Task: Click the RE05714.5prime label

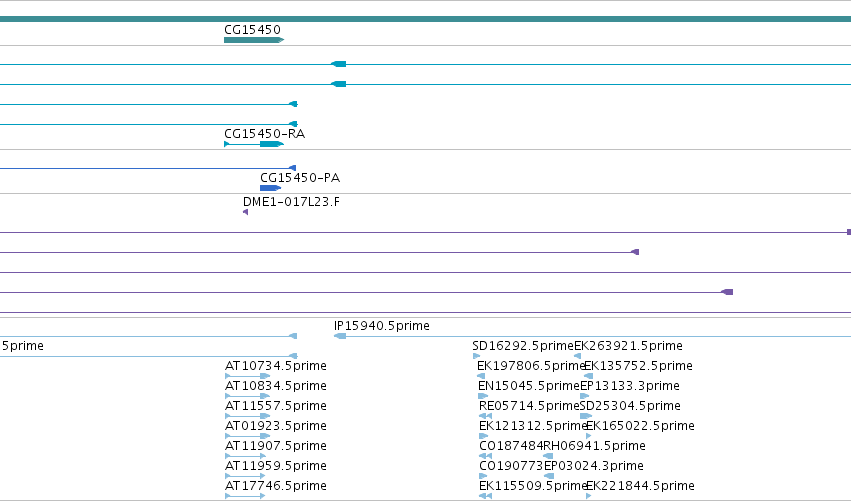Action: point(529,406)
